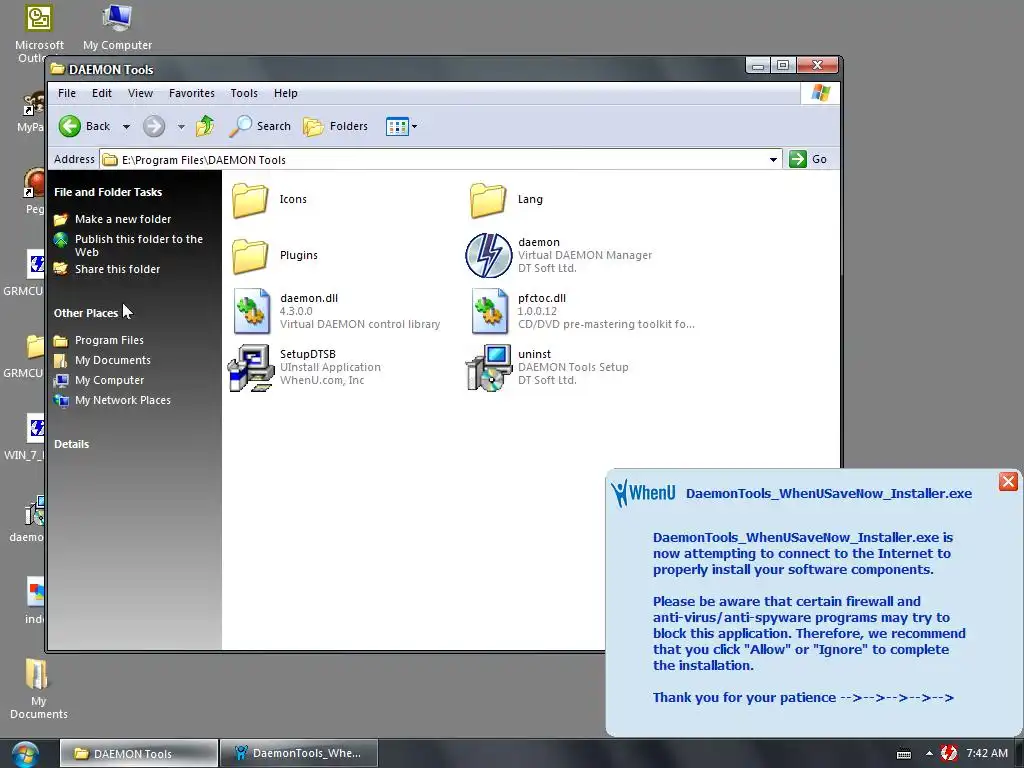Select the daemon.dll file icon

tap(252, 312)
